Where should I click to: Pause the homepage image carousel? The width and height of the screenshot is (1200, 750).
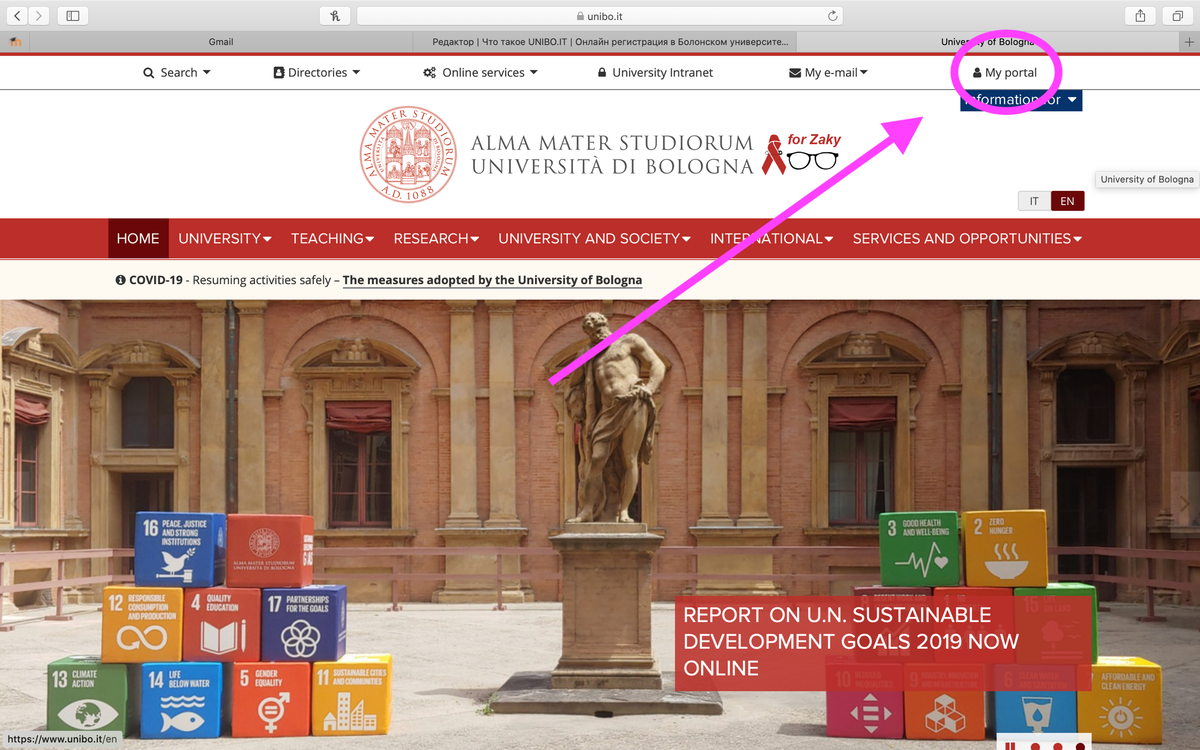(x=1011, y=746)
